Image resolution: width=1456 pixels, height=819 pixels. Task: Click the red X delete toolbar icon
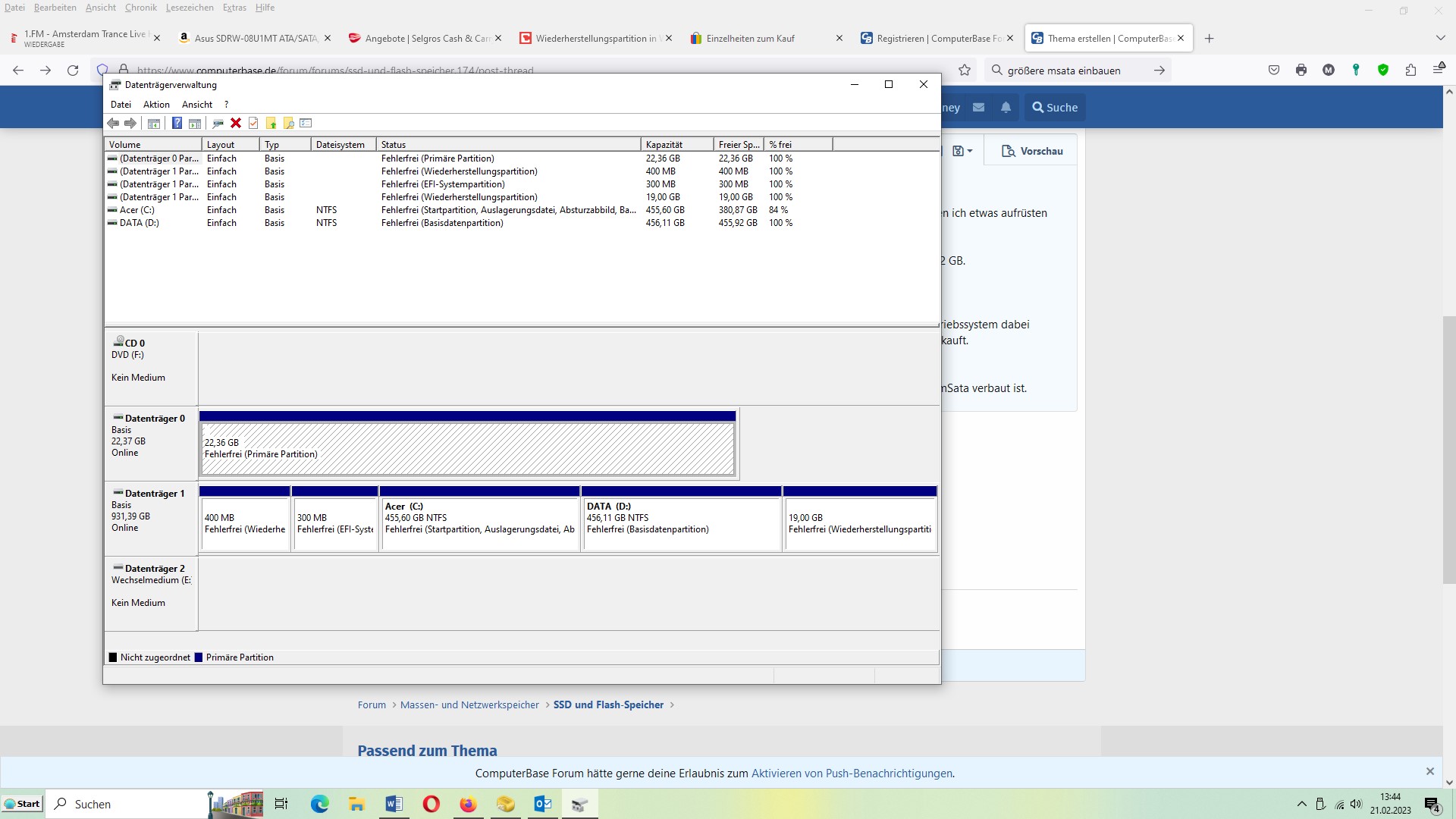coord(236,123)
